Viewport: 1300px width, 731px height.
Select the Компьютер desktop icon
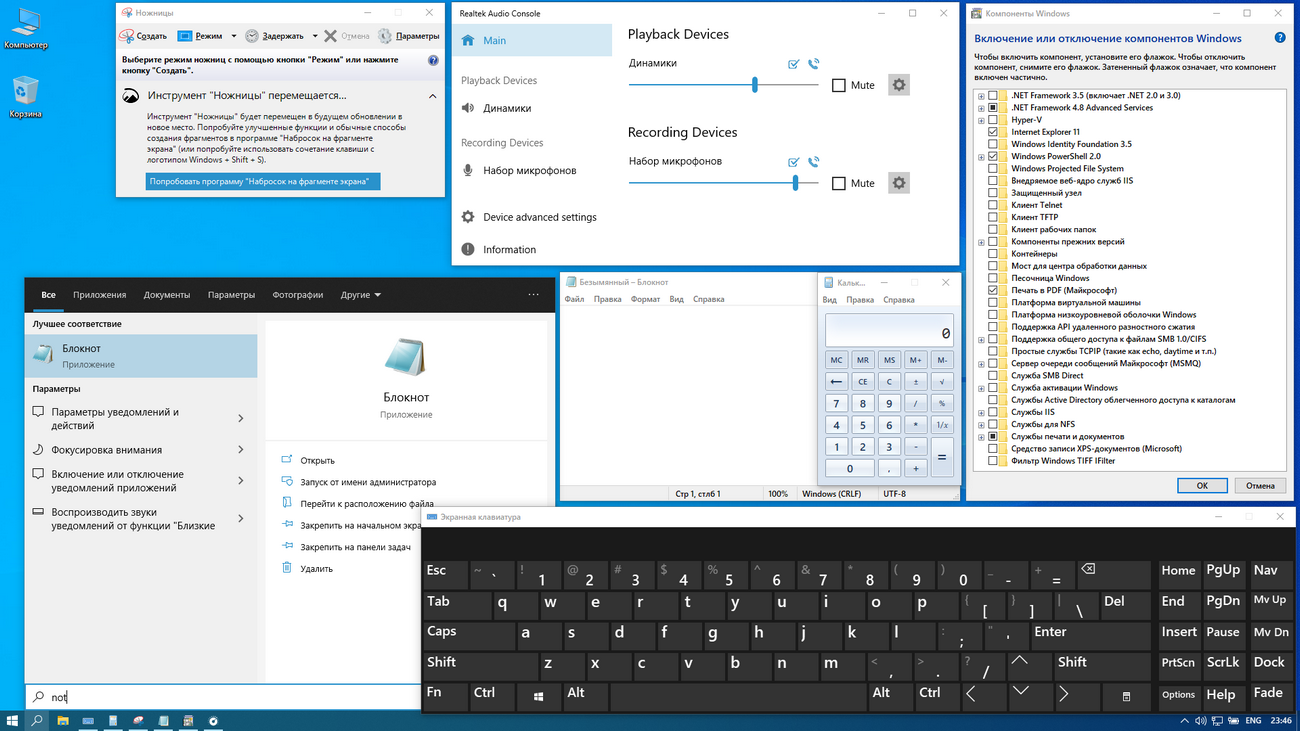click(25, 29)
